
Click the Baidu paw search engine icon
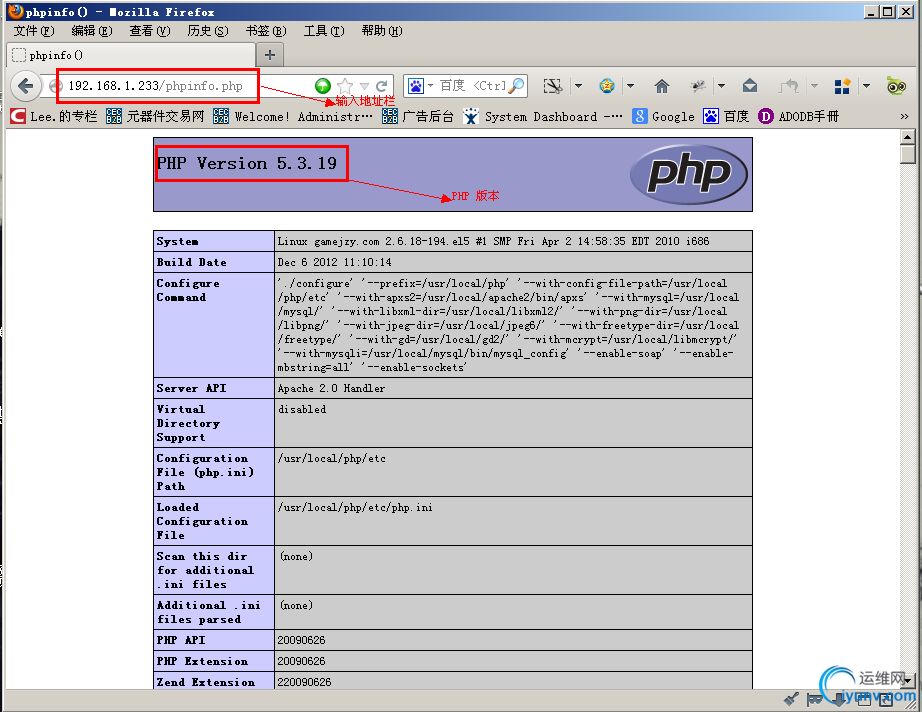[x=416, y=86]
